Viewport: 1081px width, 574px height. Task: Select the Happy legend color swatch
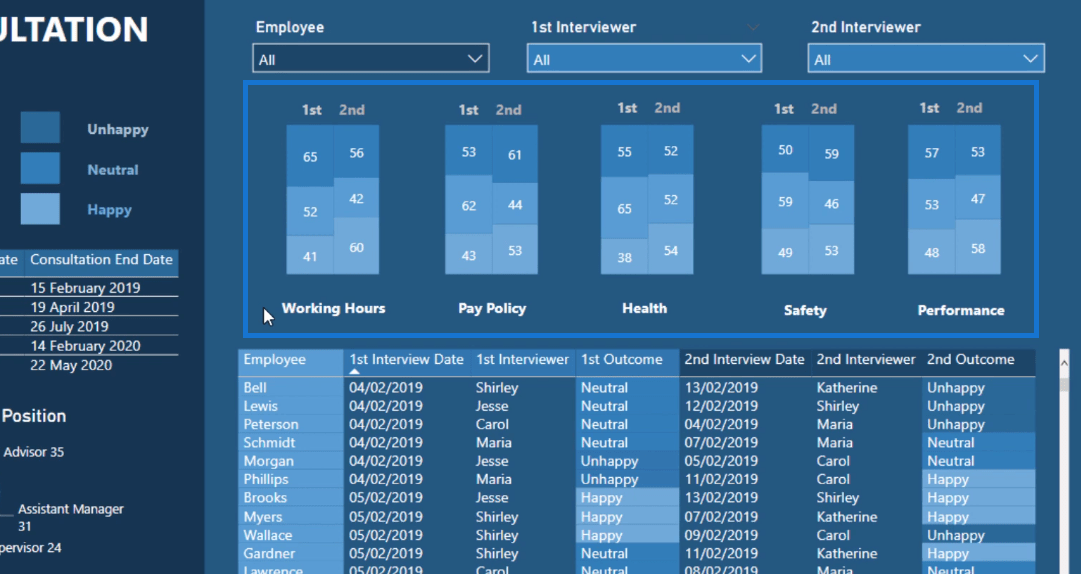[40, 209]
